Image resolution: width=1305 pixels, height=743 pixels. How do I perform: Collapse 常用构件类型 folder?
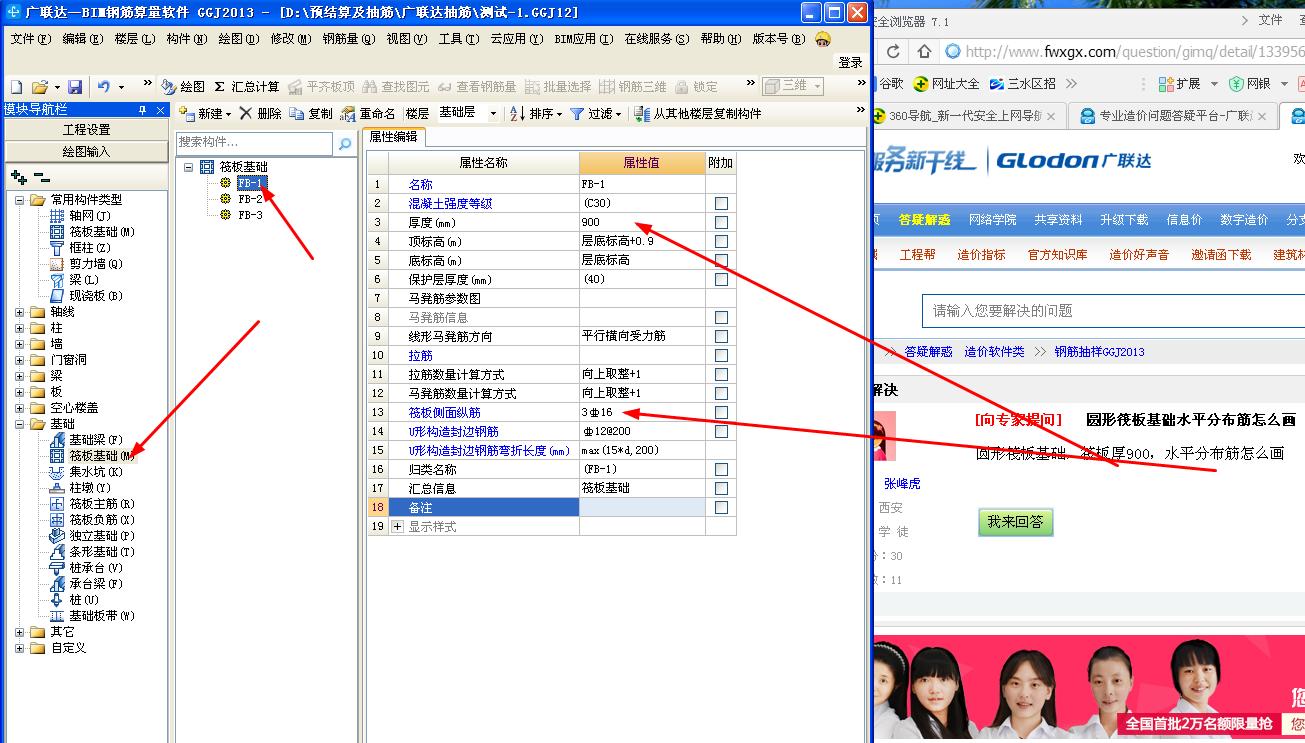coord(20,200)
